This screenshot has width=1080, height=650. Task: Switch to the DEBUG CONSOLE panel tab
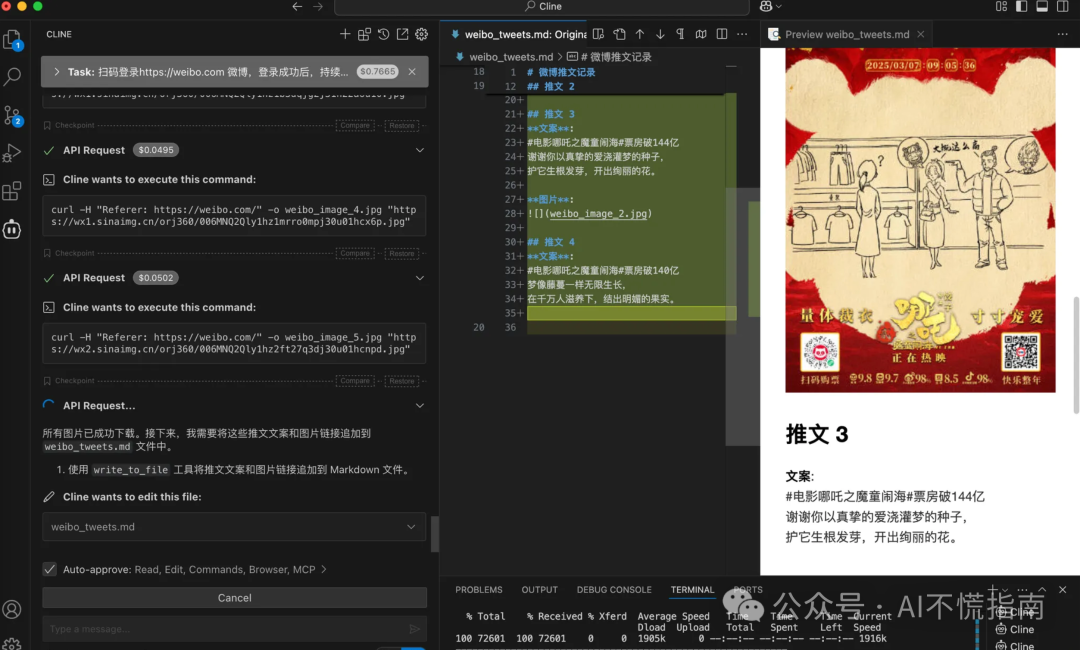click(x=614, y=590)
